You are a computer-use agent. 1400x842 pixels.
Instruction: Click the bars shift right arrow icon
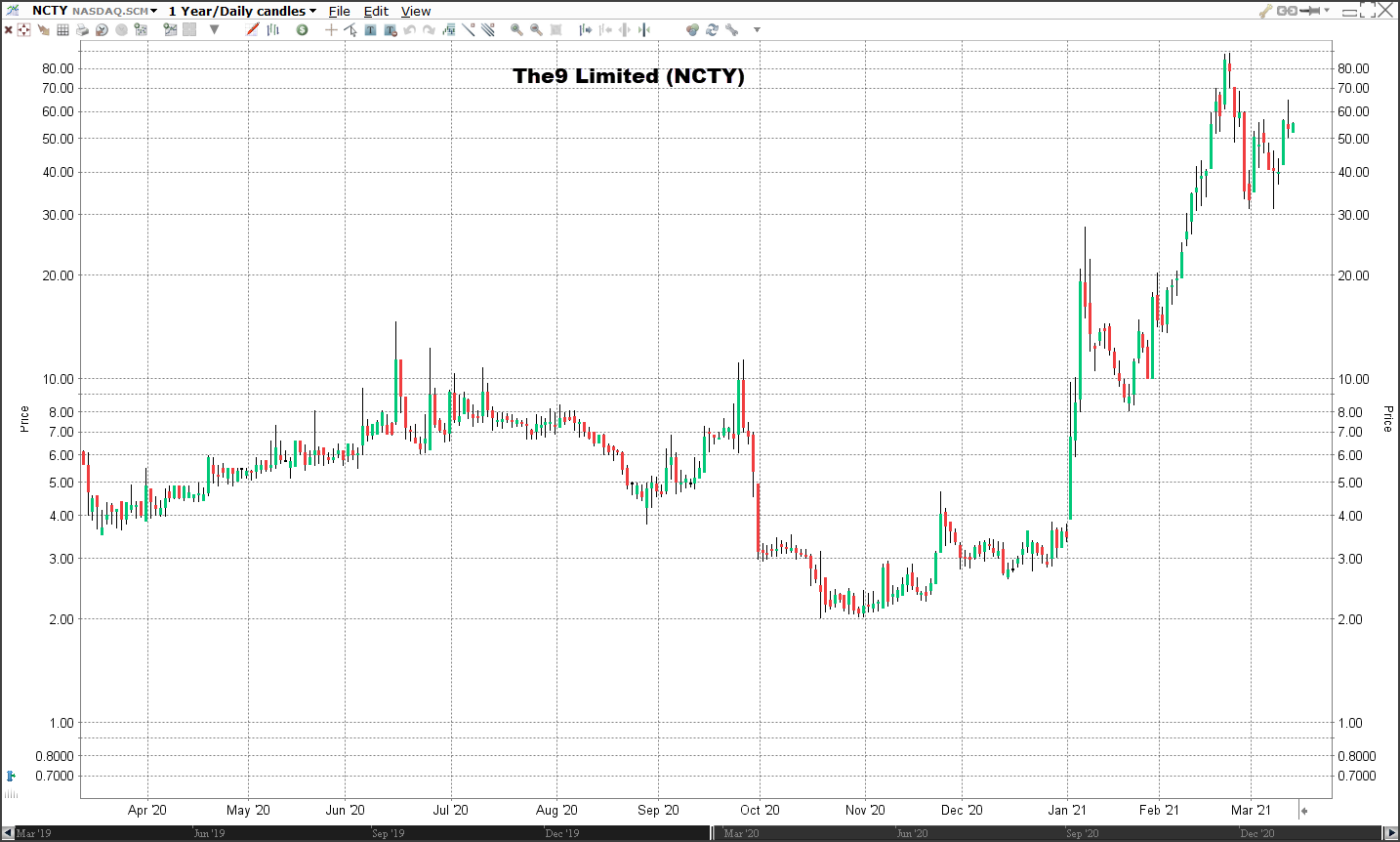pyautogui.click(x=586, y=30)
